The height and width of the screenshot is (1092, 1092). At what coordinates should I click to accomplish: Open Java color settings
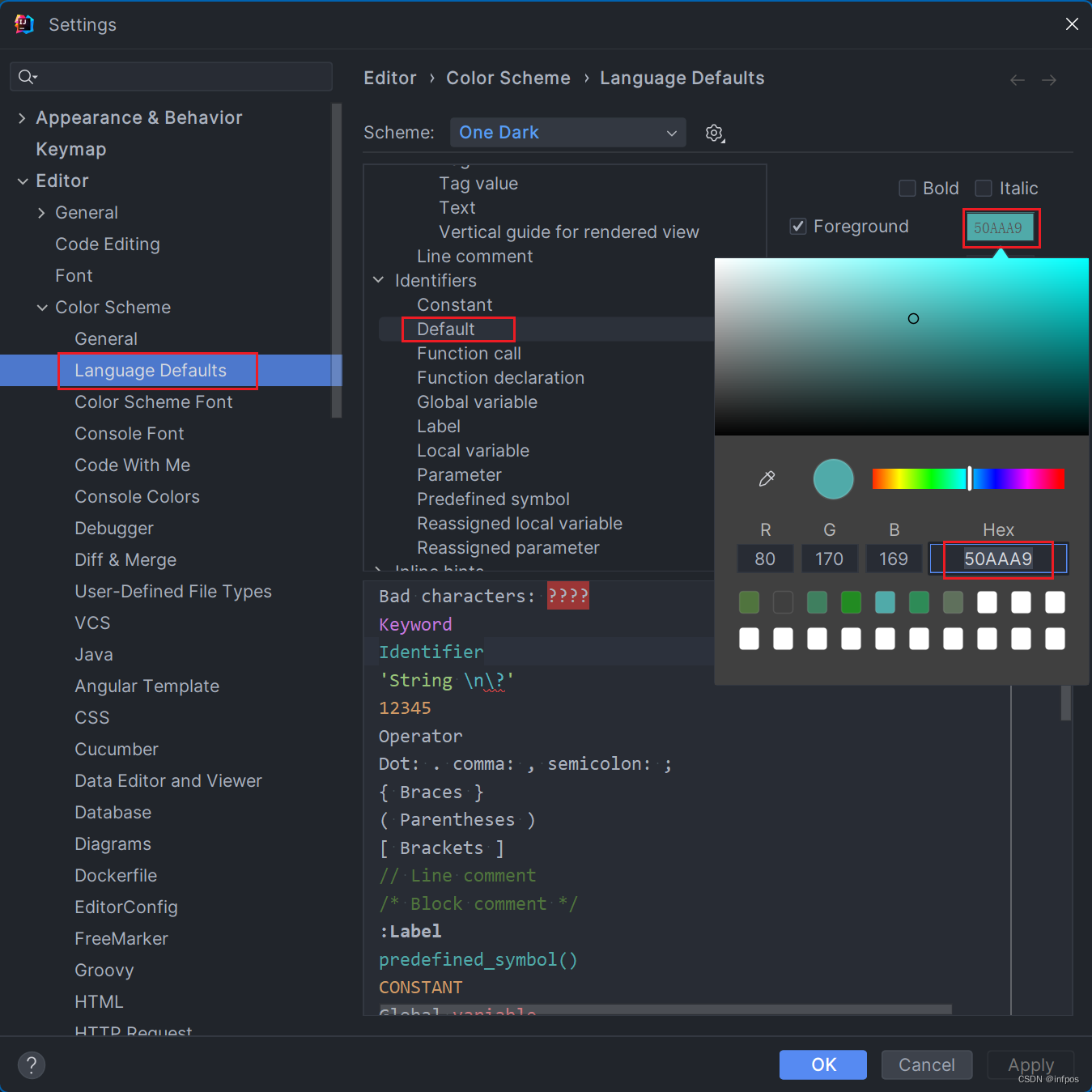pos(94,655)
